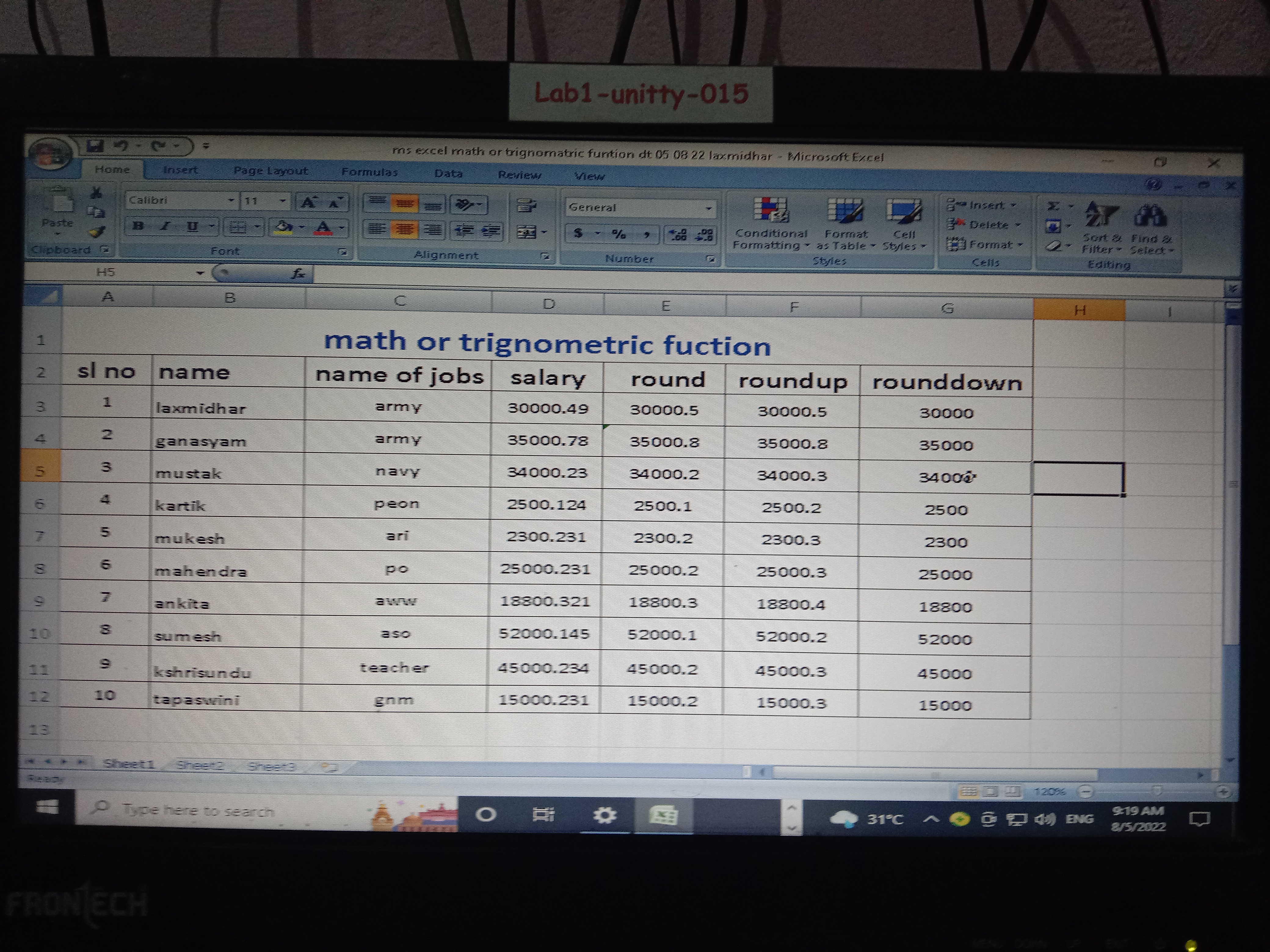Toggle Italic formatting button
This screenshot has height=952, width=1270.
tap(165, 226)
